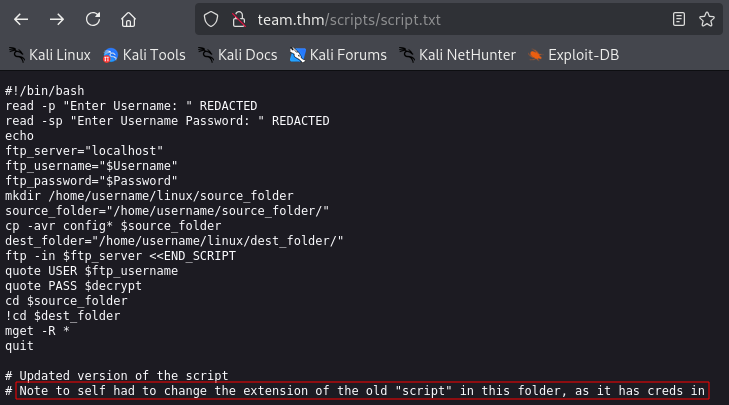Click the quote PASS $decrypt line

click(x=73, y=285)
